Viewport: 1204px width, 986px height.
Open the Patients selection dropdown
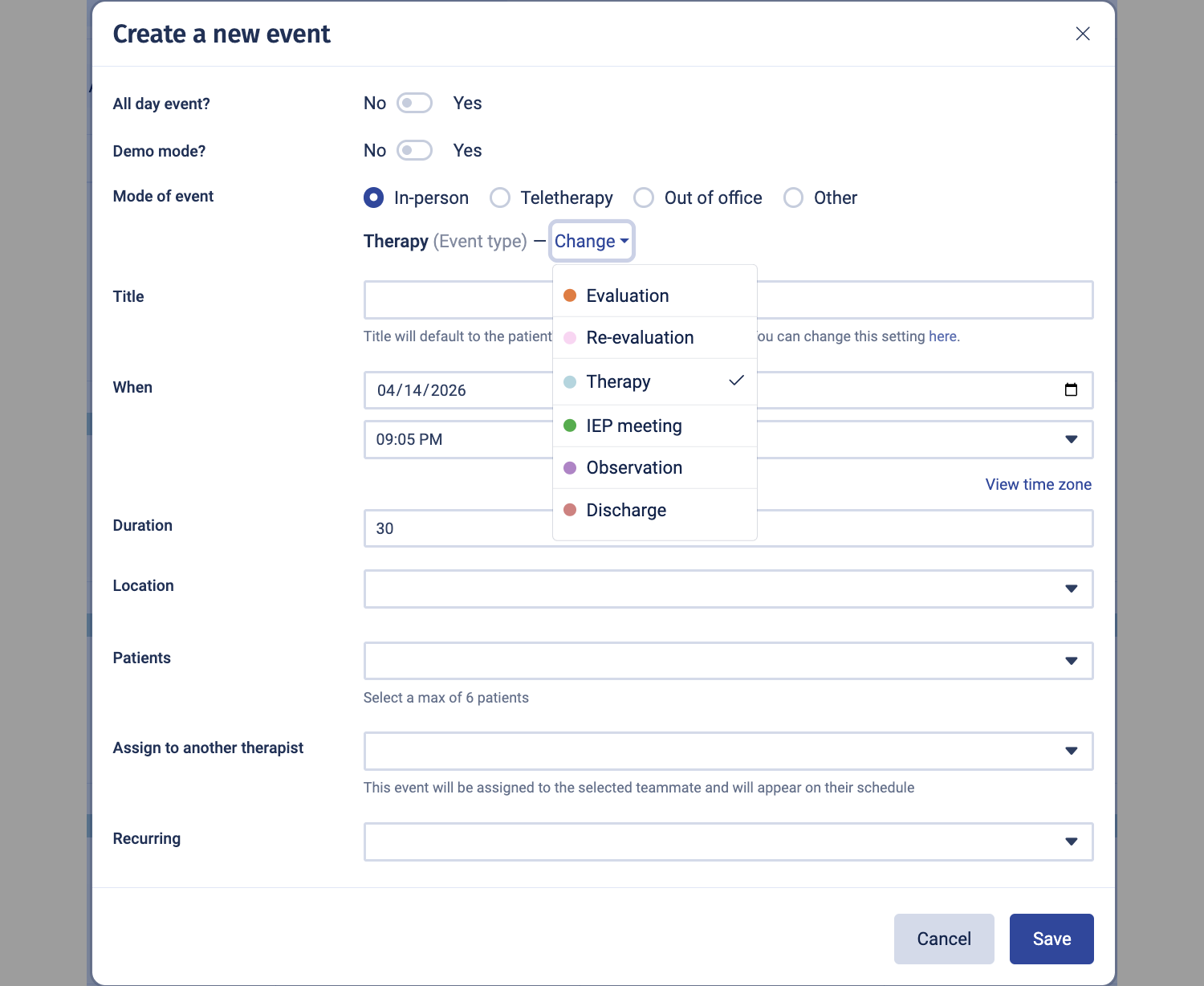(1070, 661)
